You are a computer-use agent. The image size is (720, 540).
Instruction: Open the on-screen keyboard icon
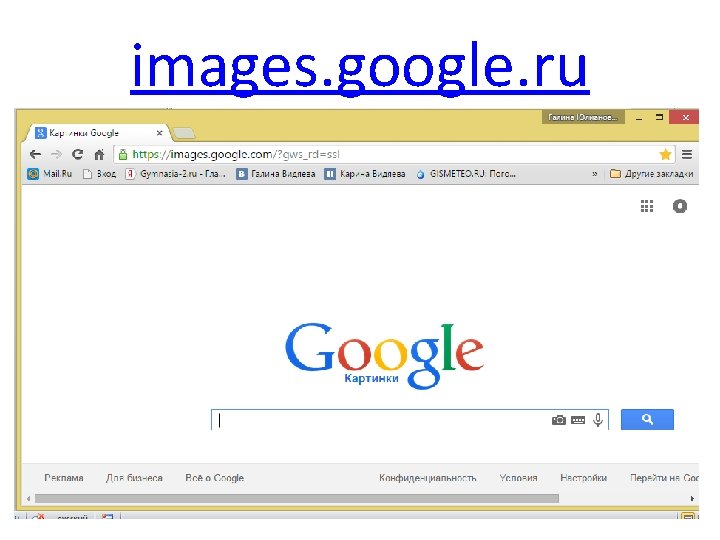tap(578, 420)
